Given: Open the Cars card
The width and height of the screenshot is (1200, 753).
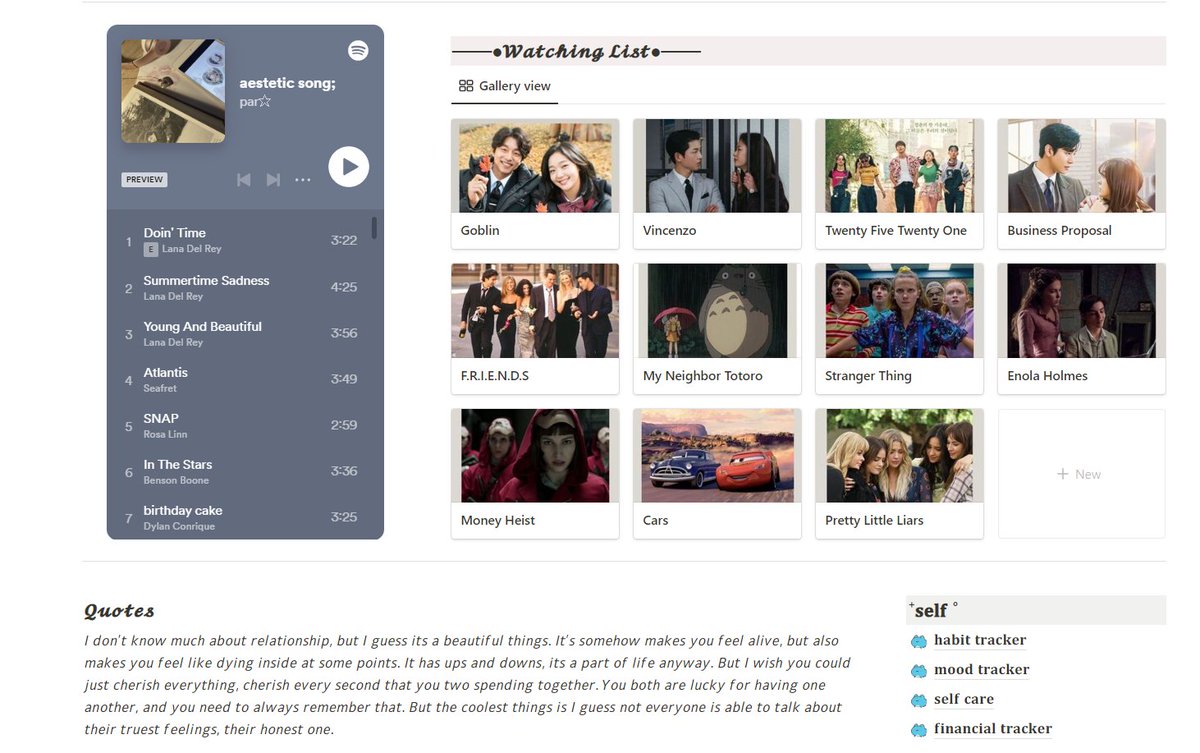Looking at the screenshot, I should [717, 474].
